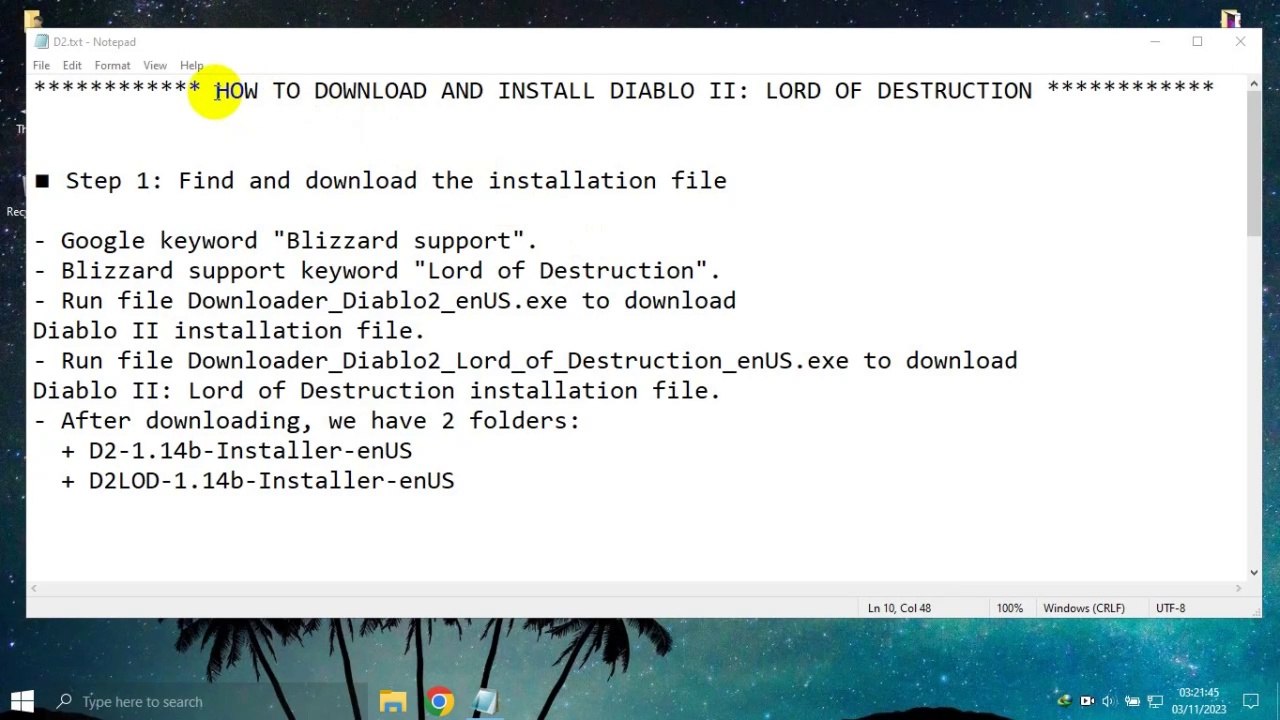Click the screen recorder tray icon
The height and width of the screenshot is (720, 1280).
(x=1087, y=701)
